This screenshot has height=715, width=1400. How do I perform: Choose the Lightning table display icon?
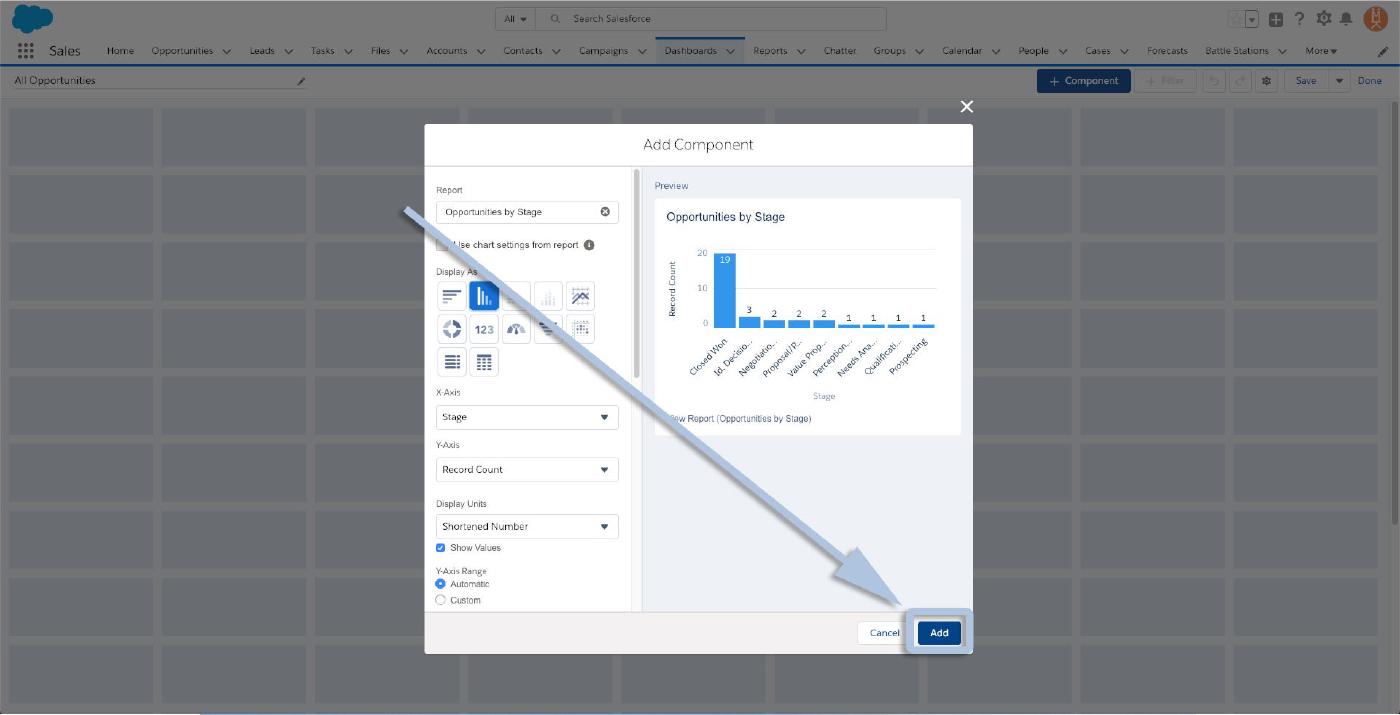click(484, 362)
